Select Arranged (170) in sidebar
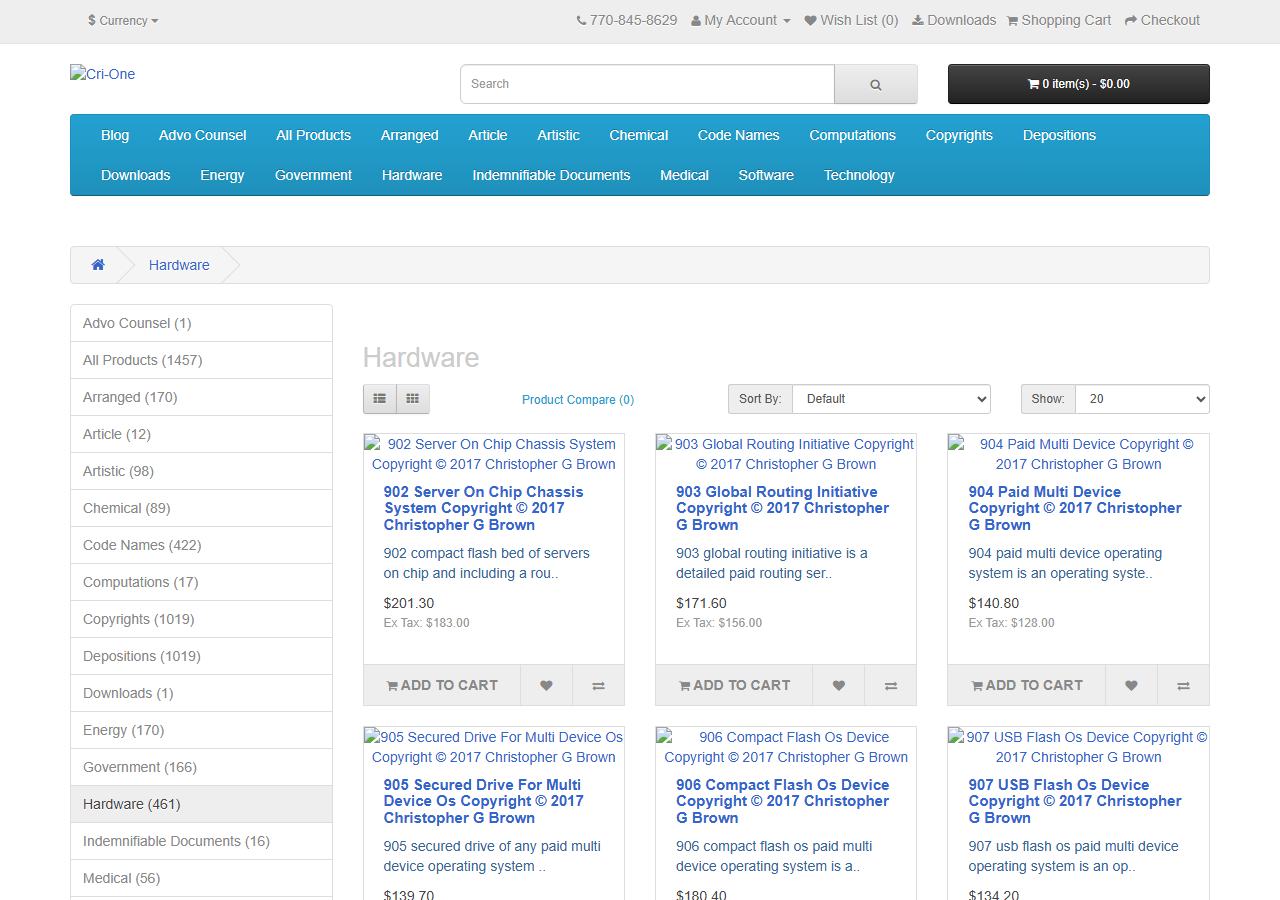This screenshot has height=900, width=1280. (x=201, y=397)
